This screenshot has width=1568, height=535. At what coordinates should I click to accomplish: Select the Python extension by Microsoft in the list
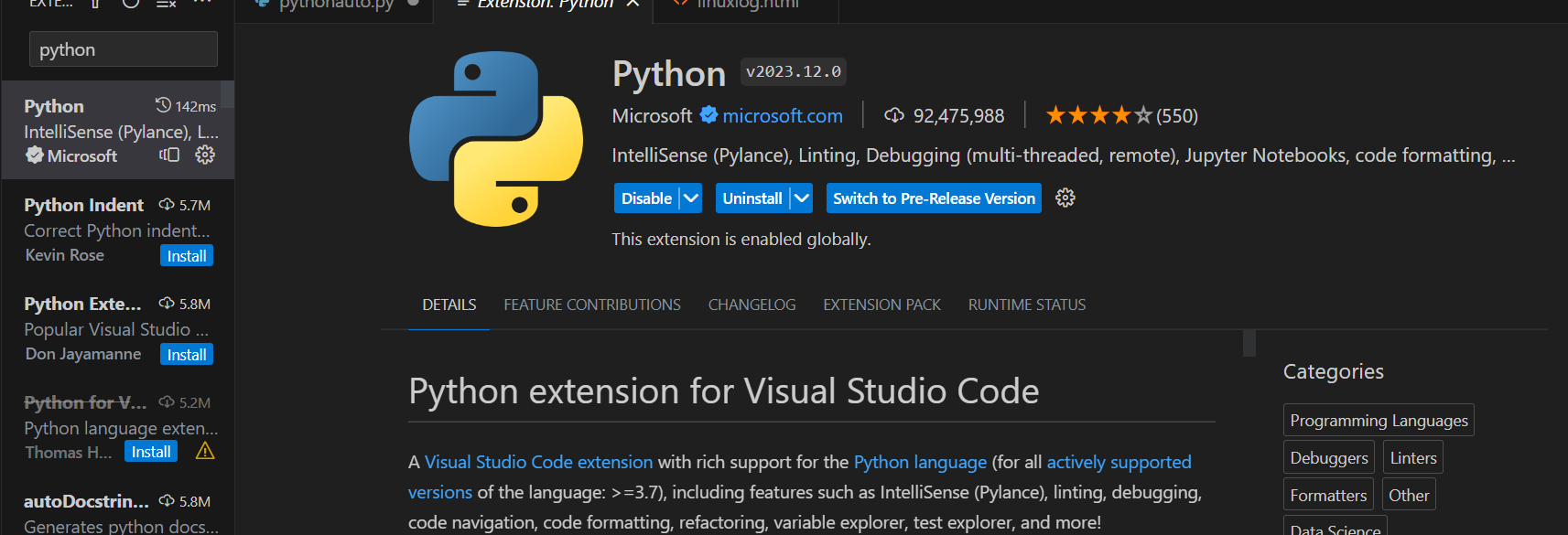pyautogui.click(x=117, y=130)
